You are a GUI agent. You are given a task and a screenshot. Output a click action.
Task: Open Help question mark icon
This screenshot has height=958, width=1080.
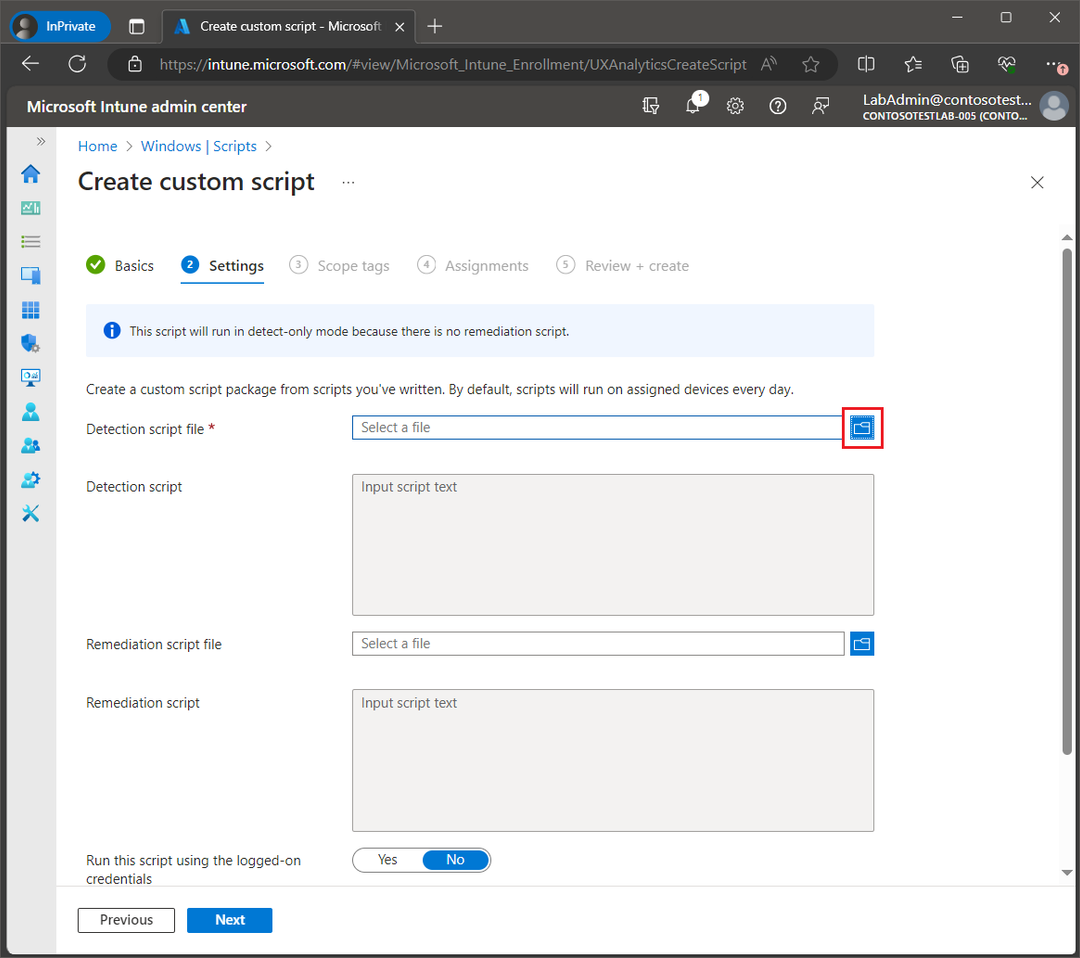point(778,106)
